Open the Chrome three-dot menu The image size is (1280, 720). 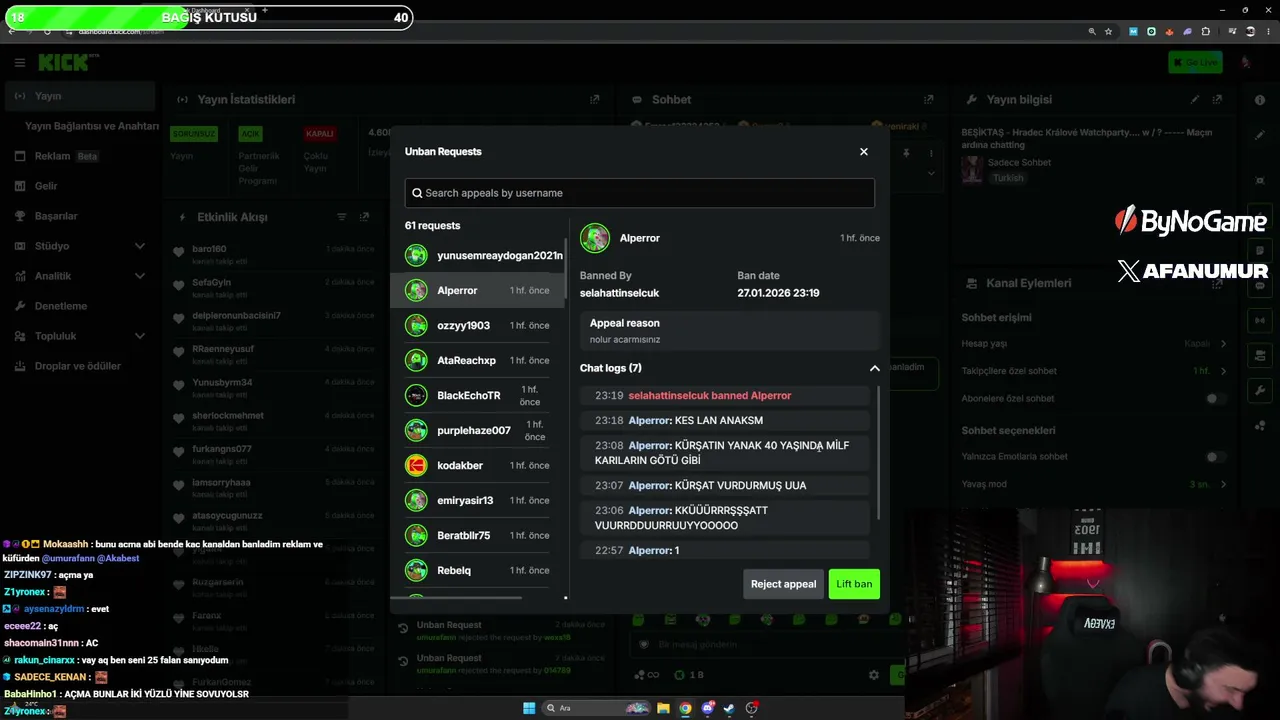point(1266,31)
